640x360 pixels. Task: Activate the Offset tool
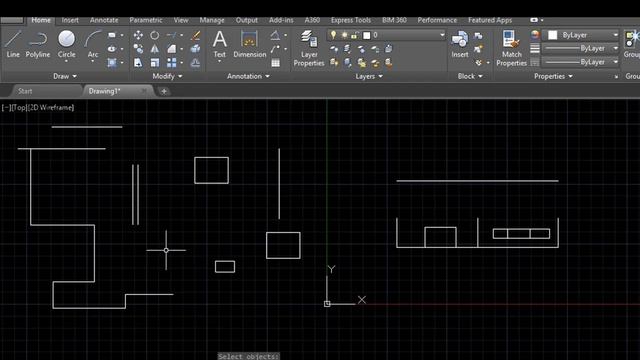pyautogui.click(x=196, y=63)
